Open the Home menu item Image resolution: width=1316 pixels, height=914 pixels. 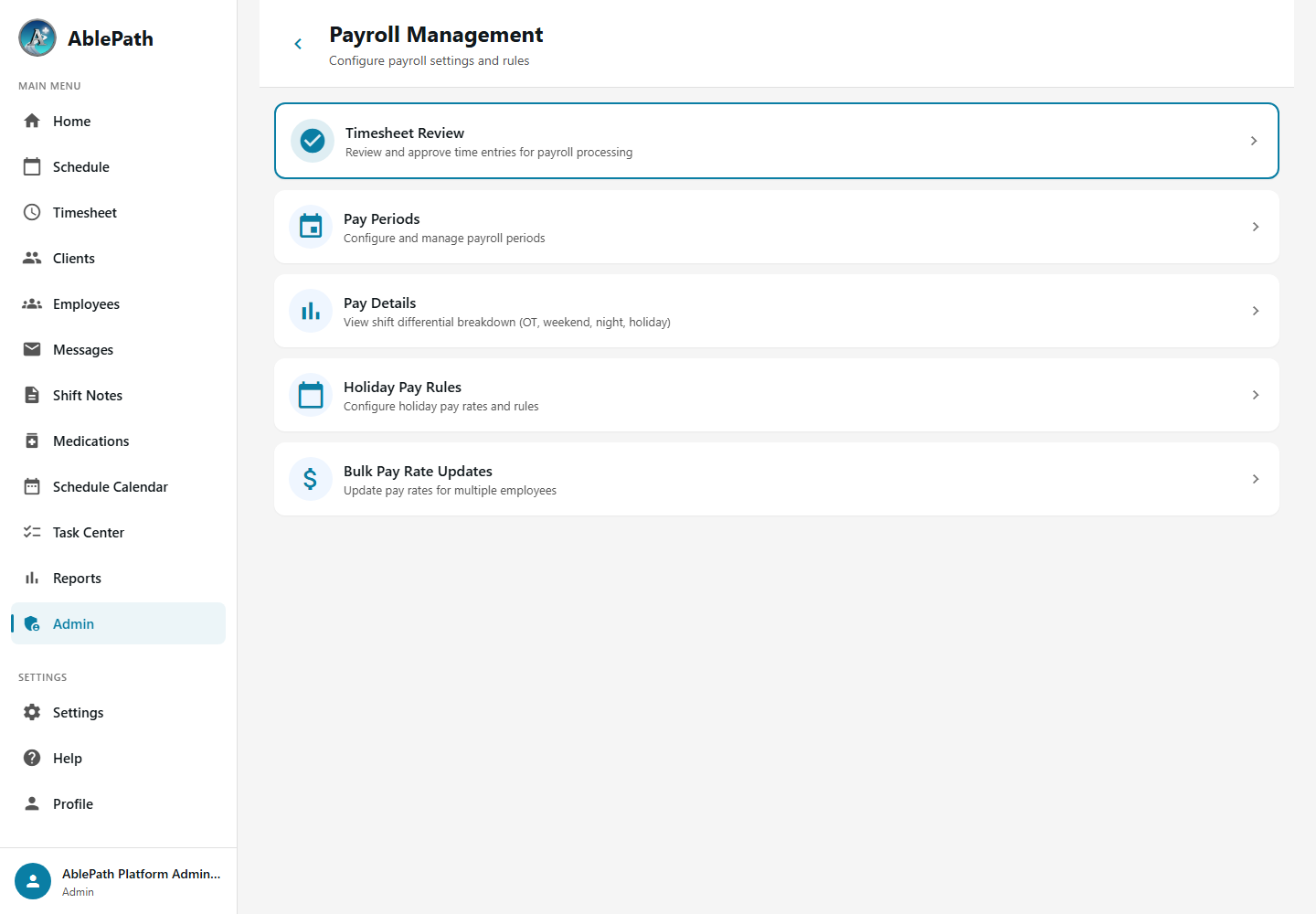click(x=118, y=121)
